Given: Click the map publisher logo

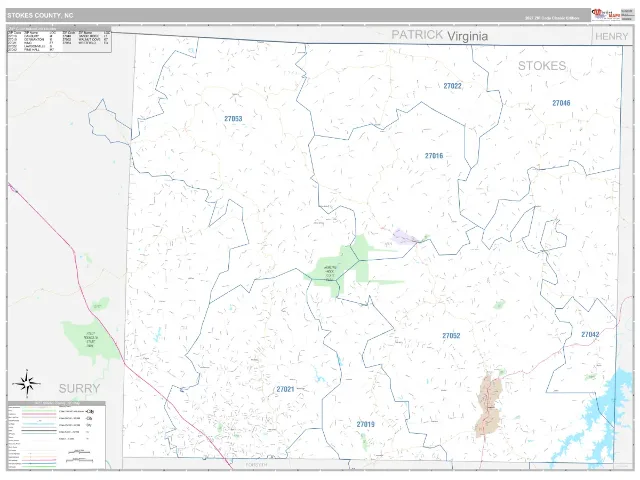Looking at the screenshot, I should 606,15.
